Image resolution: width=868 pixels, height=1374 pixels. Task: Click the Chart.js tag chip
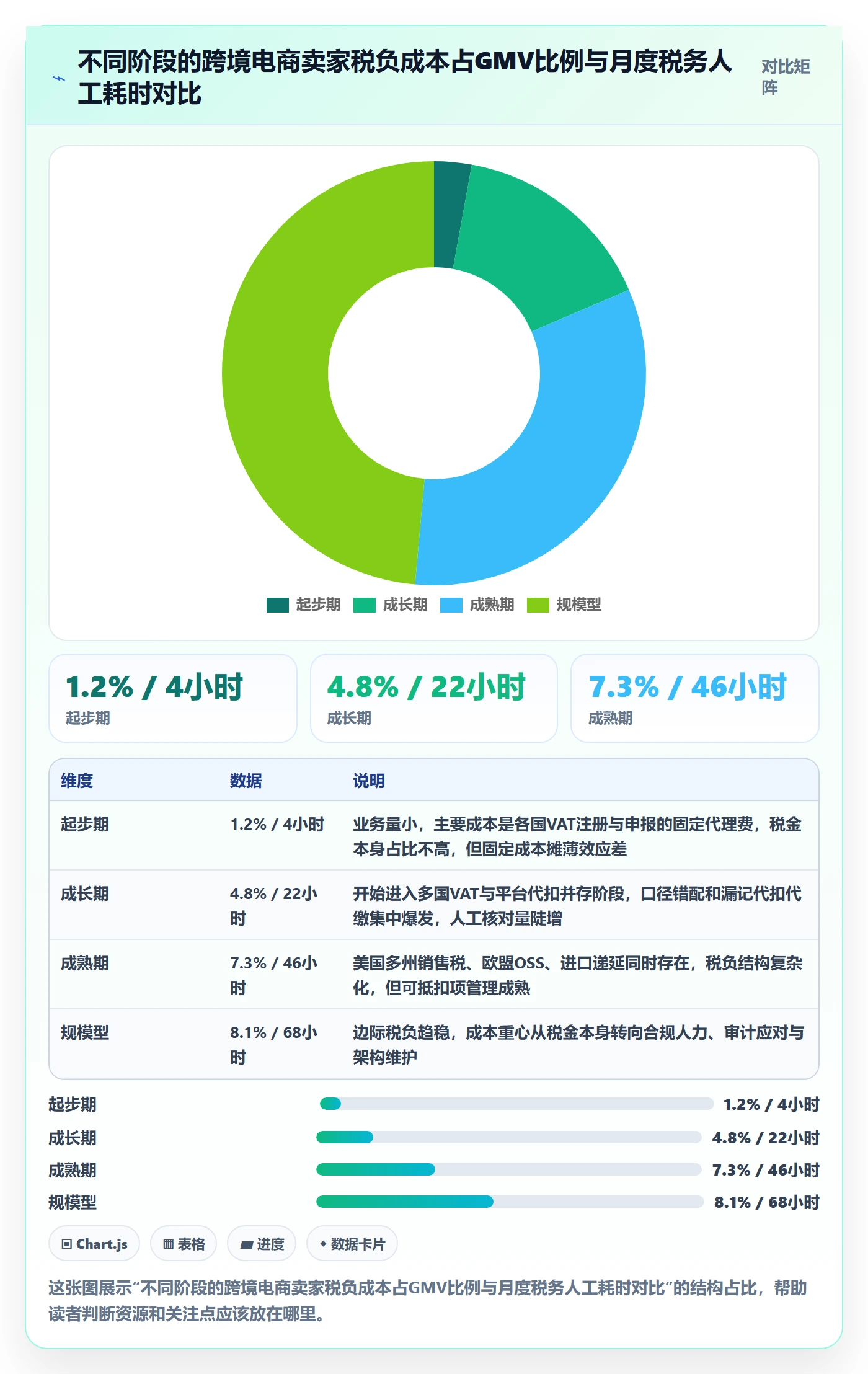tap(94, 1244)
